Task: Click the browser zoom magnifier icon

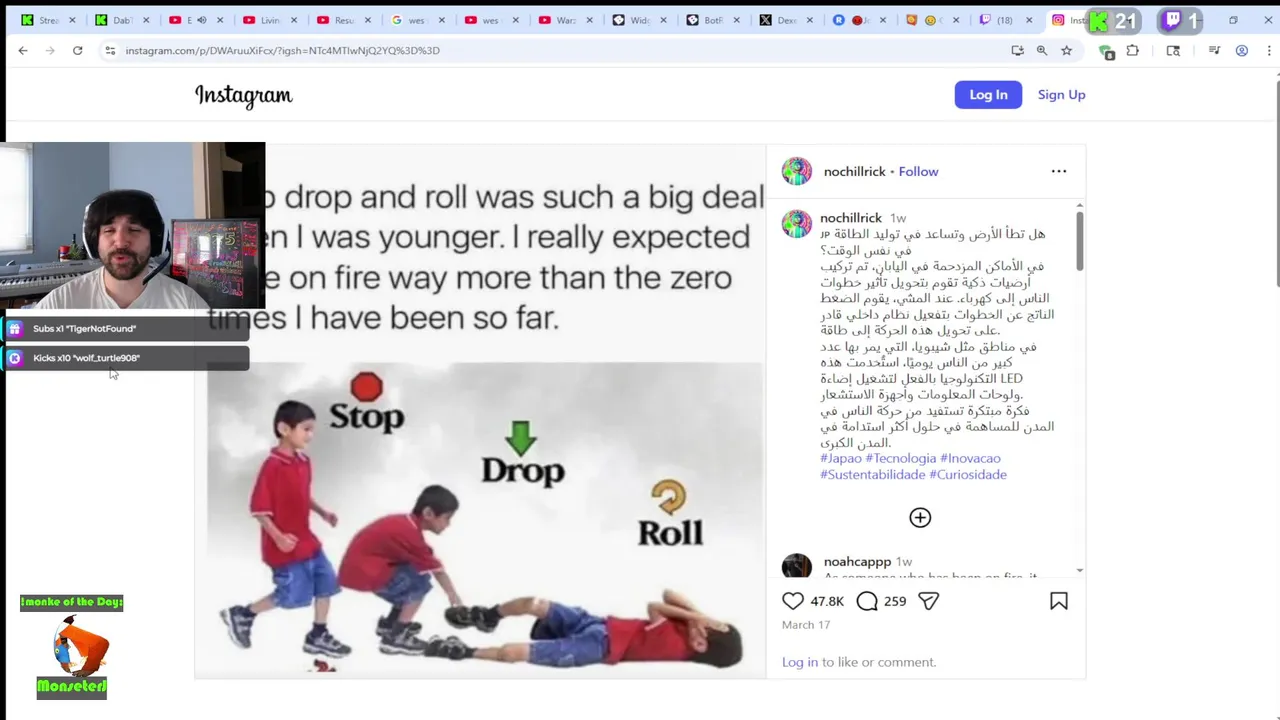Action: (x=1042, y=50)
